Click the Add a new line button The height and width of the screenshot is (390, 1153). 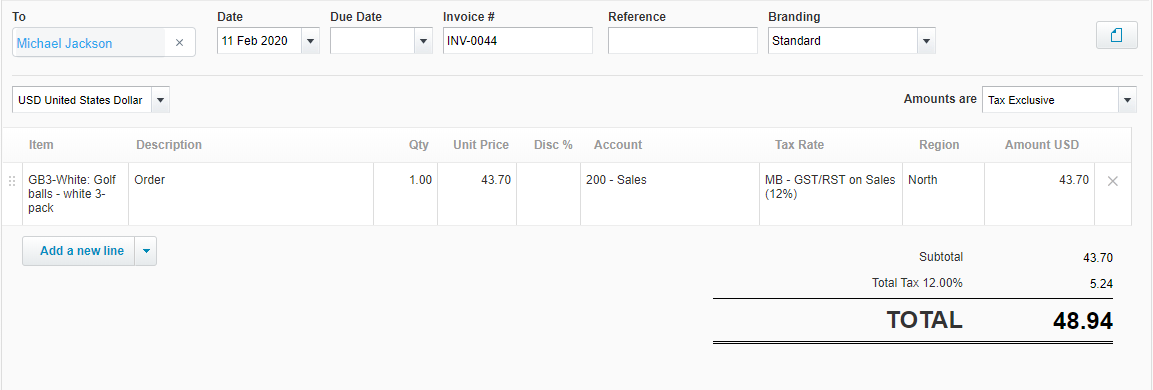[x=79, y=251]
